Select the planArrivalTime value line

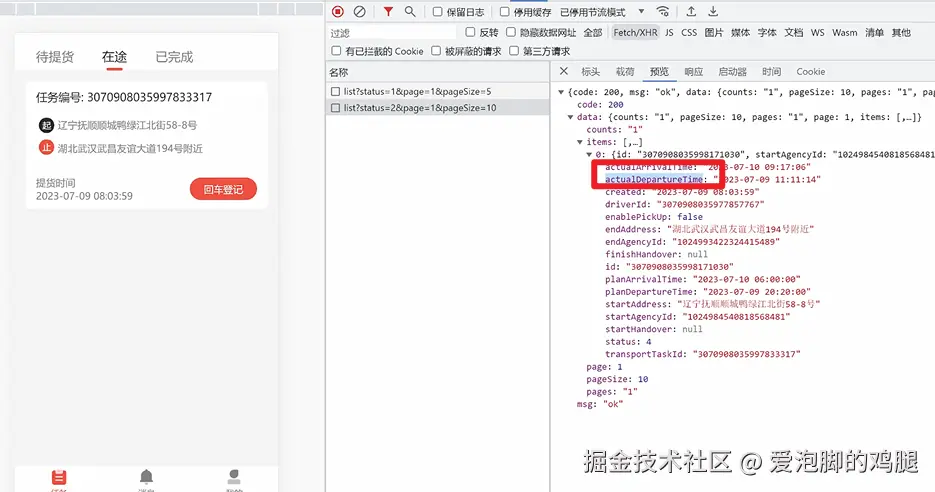click(x=702, y=279)
